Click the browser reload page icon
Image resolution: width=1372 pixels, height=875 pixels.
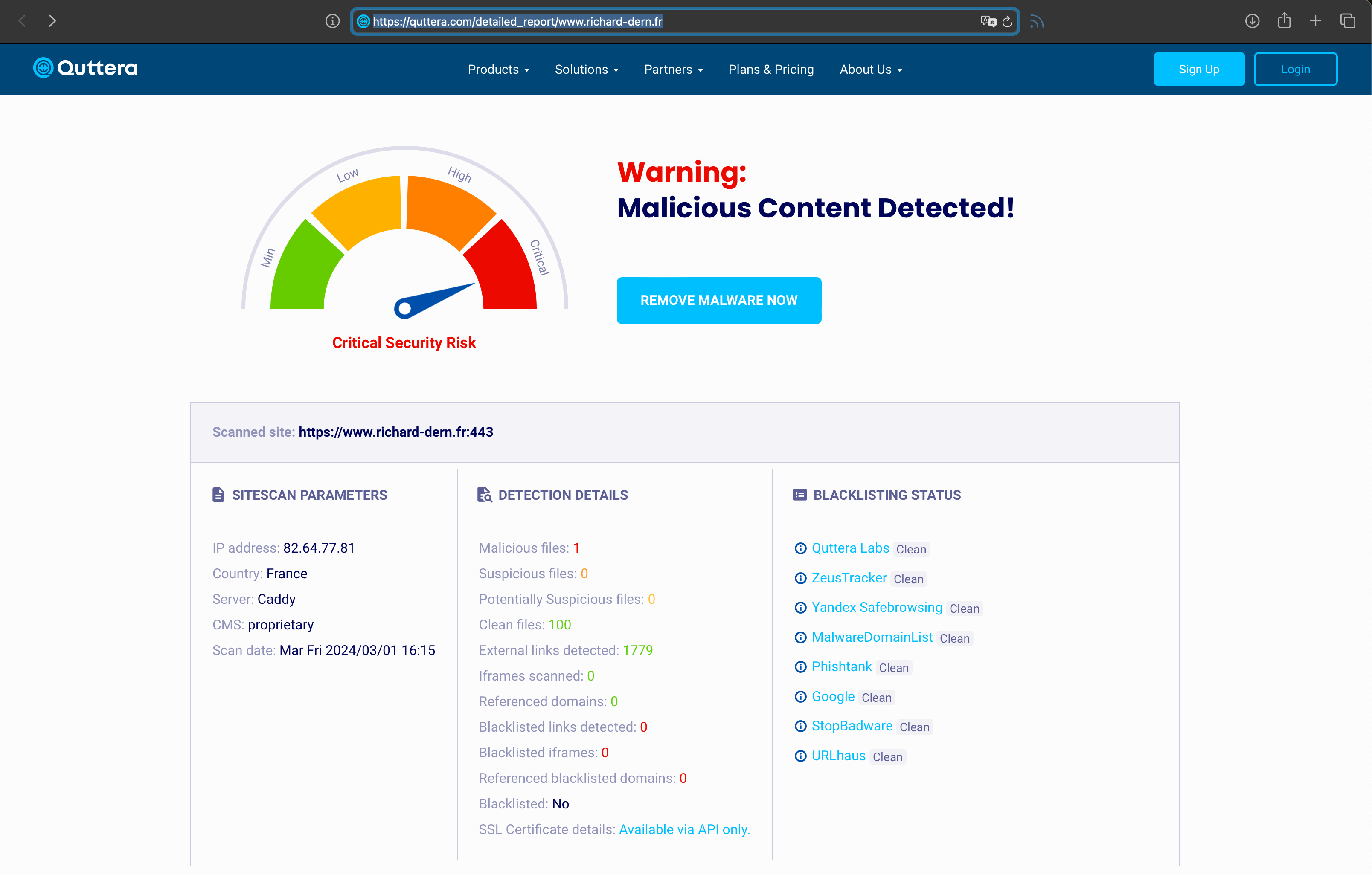click(x=1007, y=22)
